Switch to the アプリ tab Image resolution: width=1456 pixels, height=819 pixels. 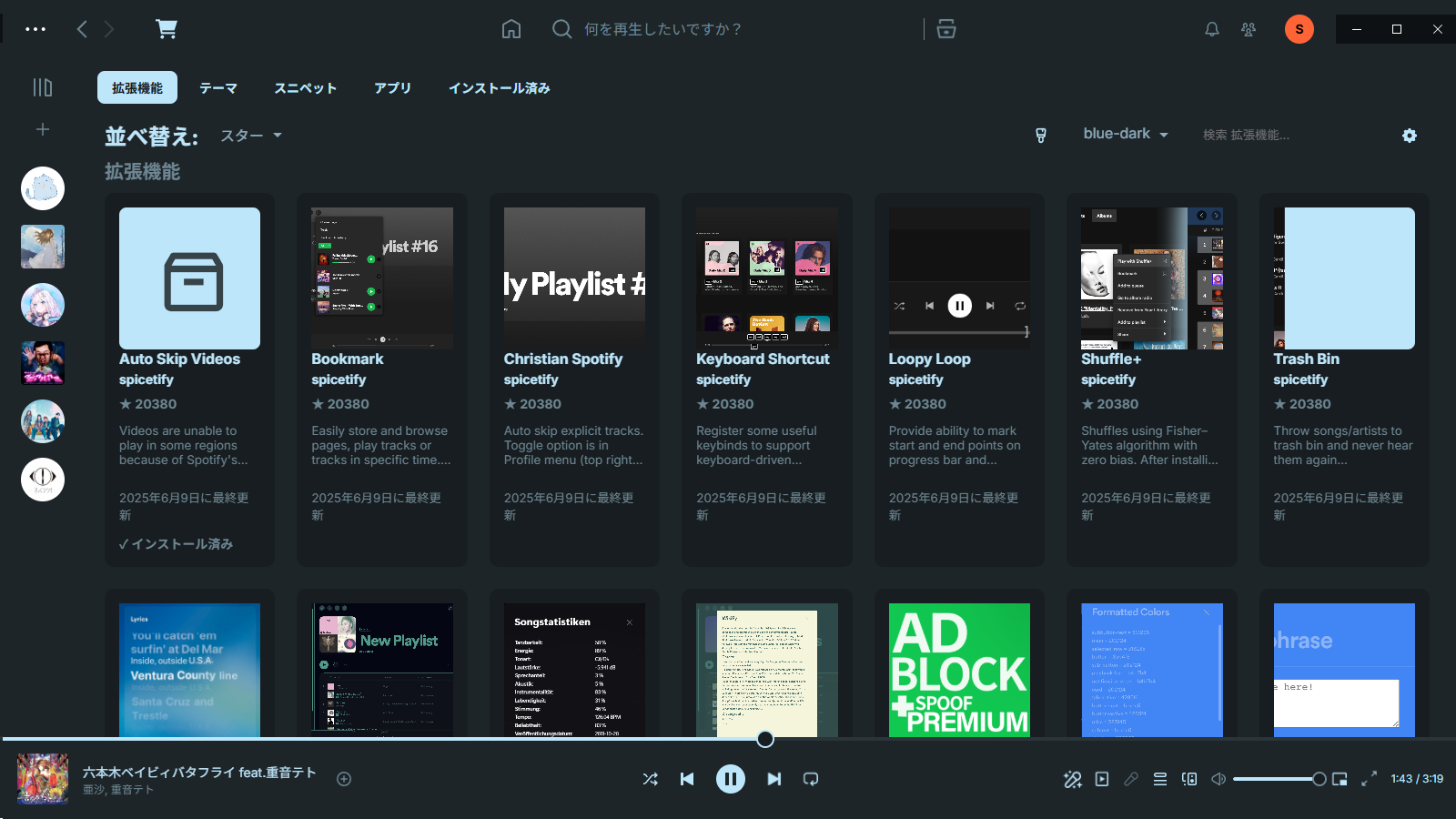pos(393,88)
